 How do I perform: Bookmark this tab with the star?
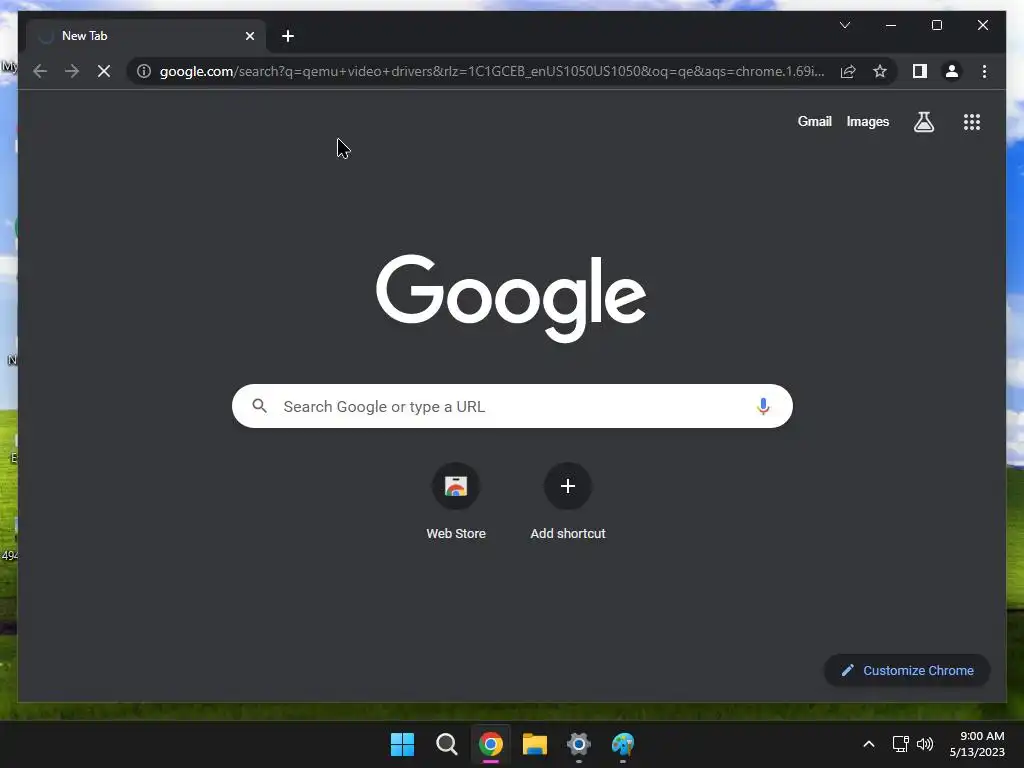[880, 71]
